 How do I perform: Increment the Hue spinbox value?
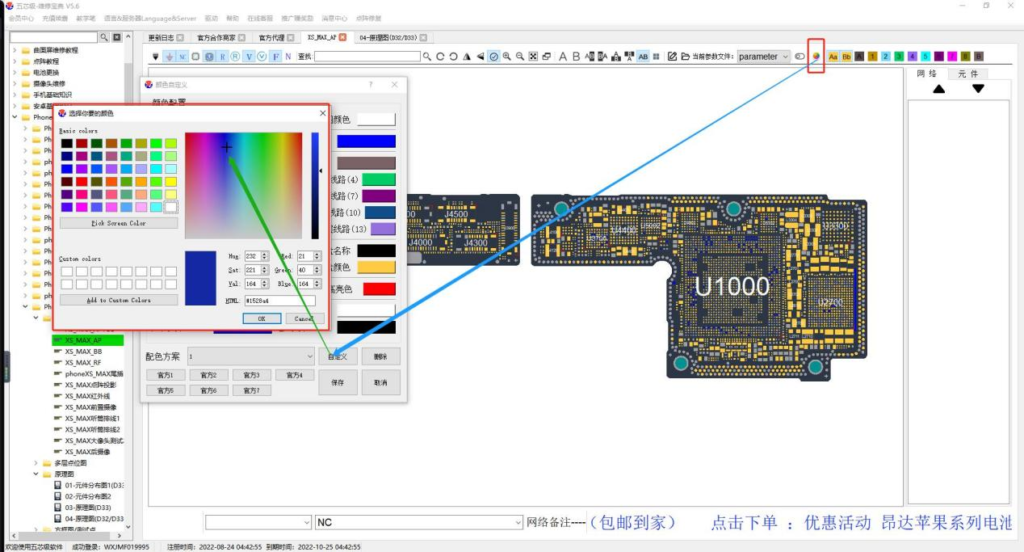click(x=264, y=253)
